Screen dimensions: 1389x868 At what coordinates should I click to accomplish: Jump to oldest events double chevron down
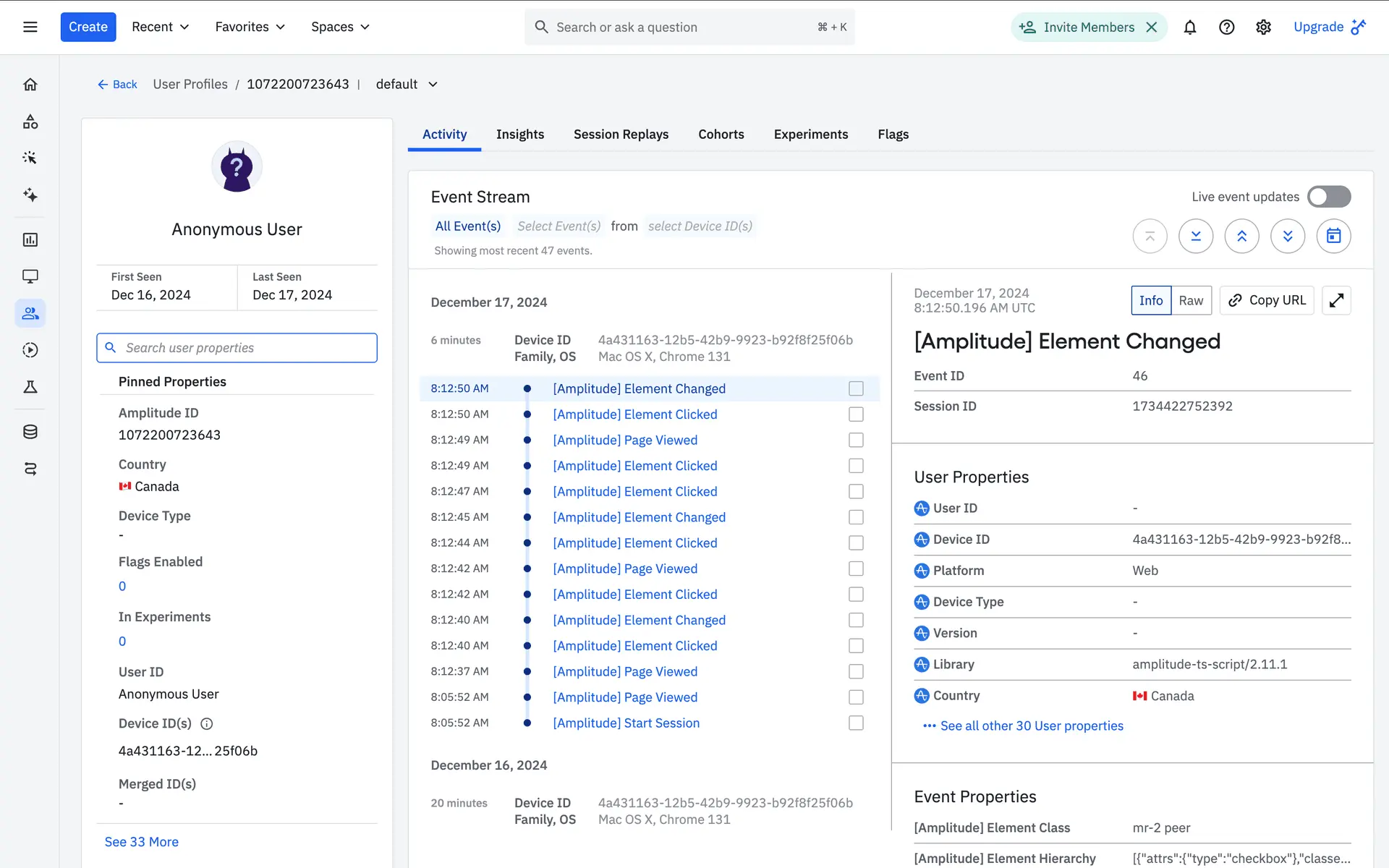tap(1287, 237)
